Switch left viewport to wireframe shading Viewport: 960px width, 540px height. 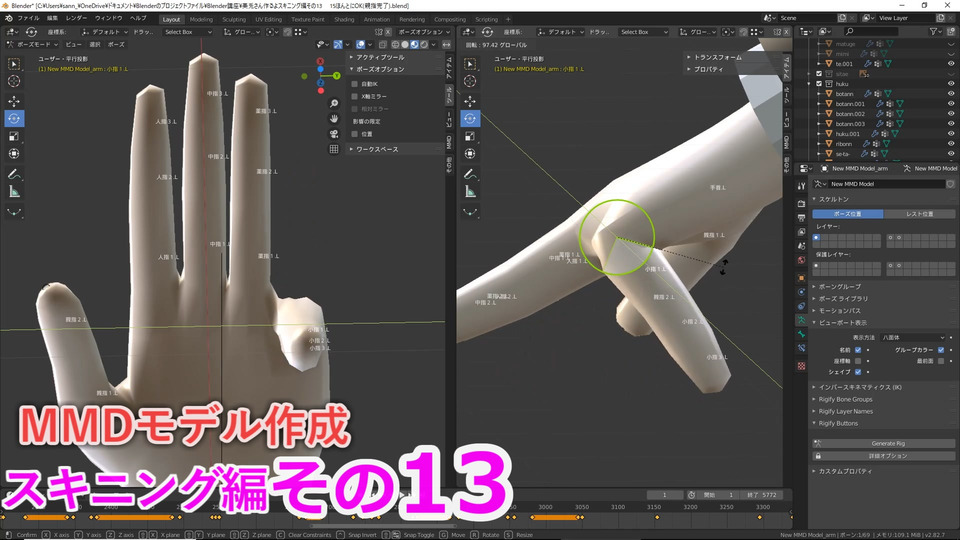pos(396,45)
